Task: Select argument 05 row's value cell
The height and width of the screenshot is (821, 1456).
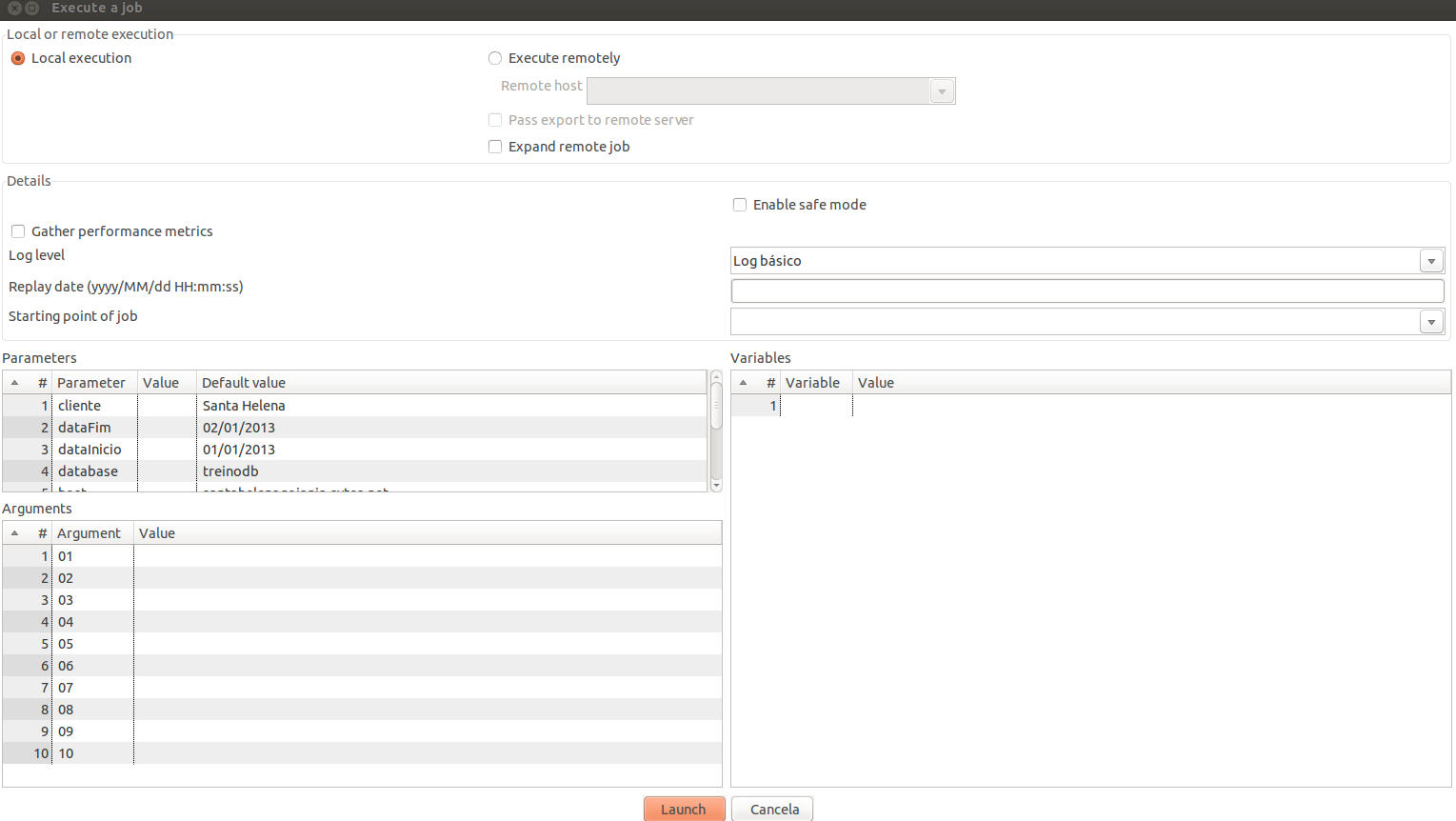Action: click(x=427, y=644)
